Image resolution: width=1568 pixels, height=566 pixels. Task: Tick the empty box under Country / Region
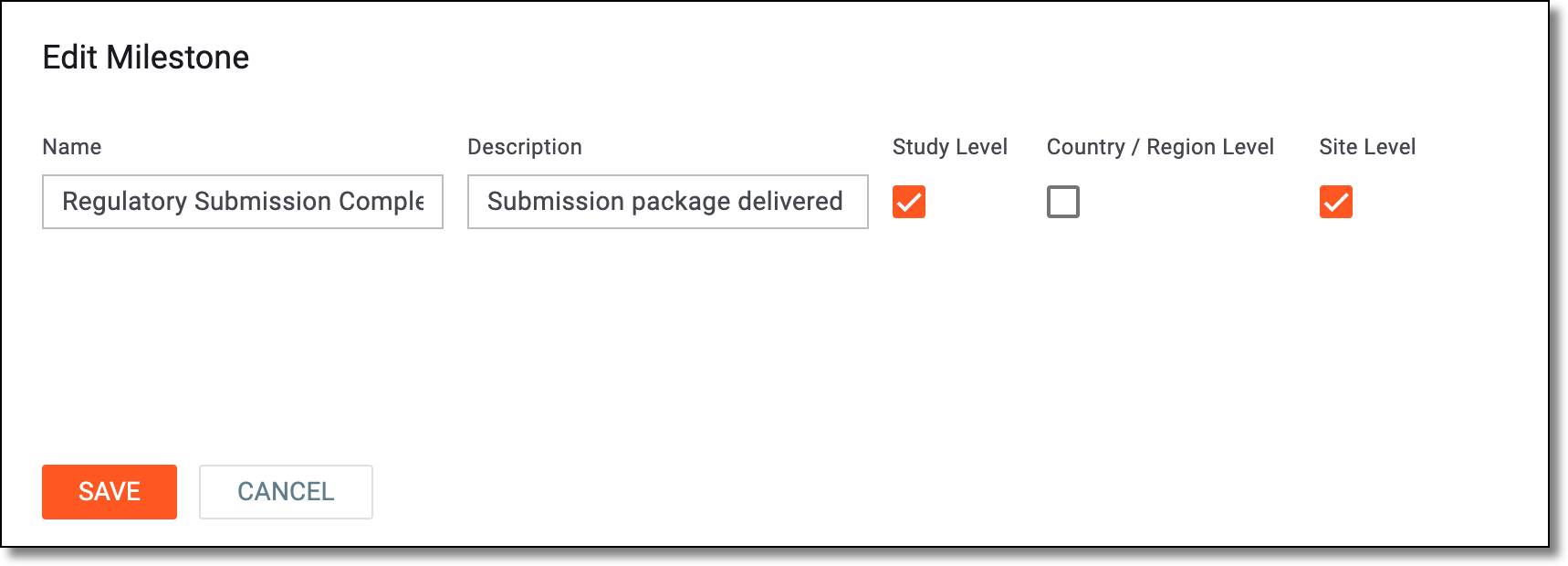tap(1063, 202)
